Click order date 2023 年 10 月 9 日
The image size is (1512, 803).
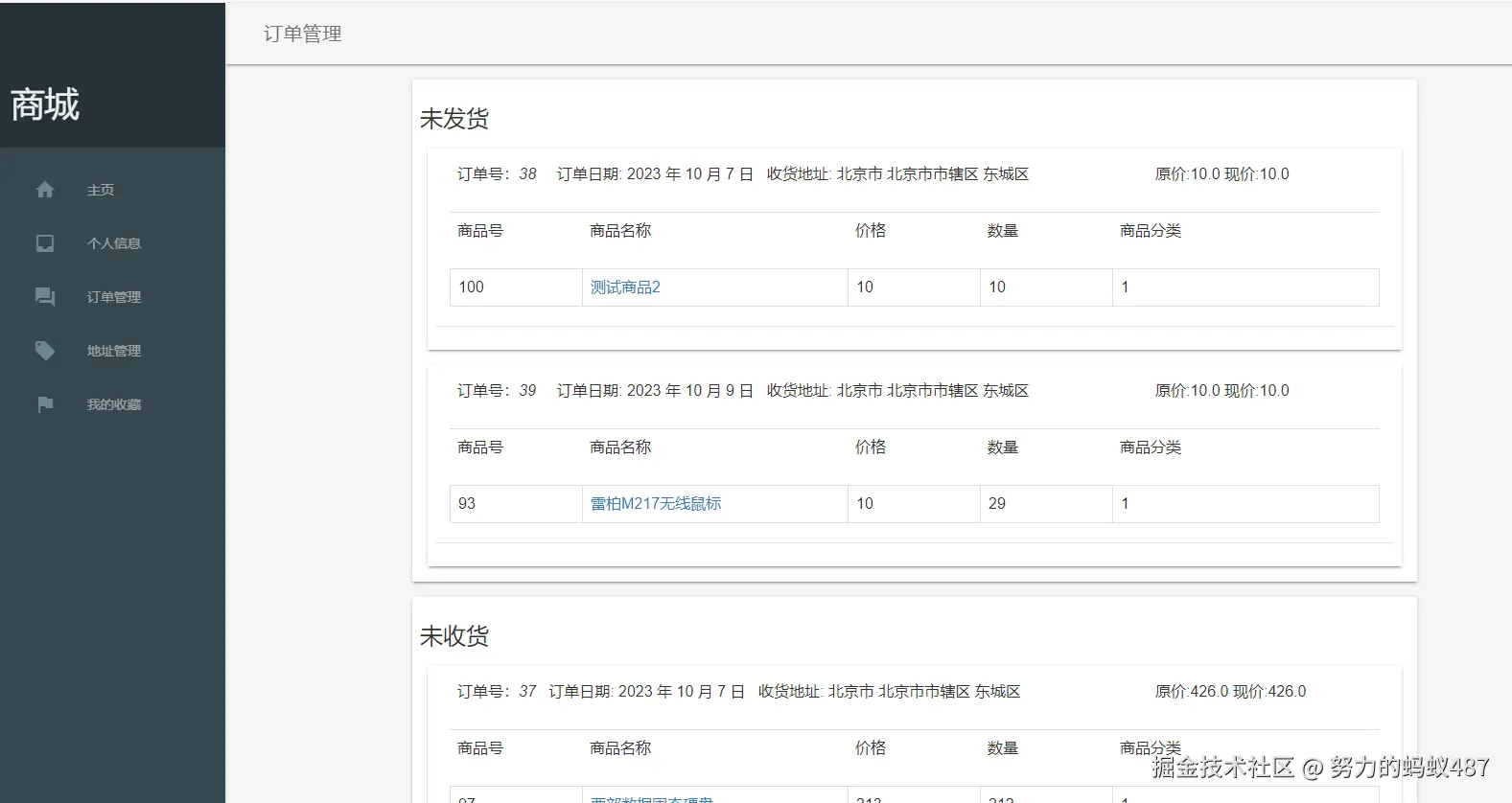tap(690, 391)
